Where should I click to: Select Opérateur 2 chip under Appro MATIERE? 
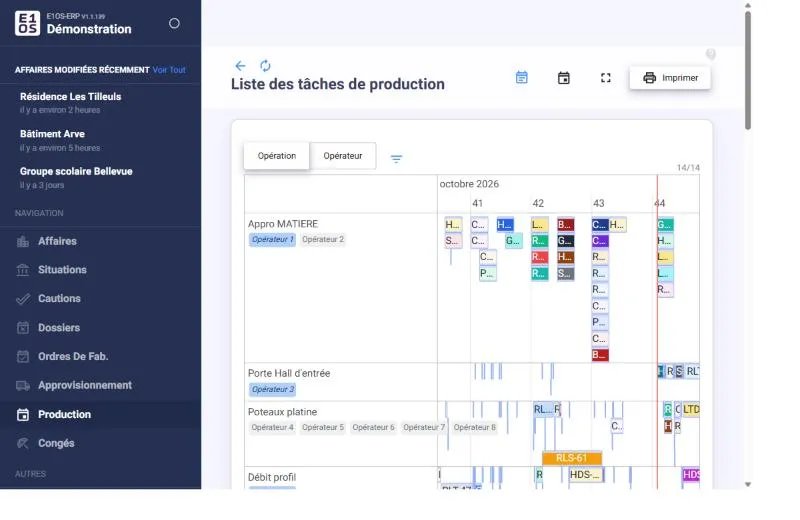point(323,239)
